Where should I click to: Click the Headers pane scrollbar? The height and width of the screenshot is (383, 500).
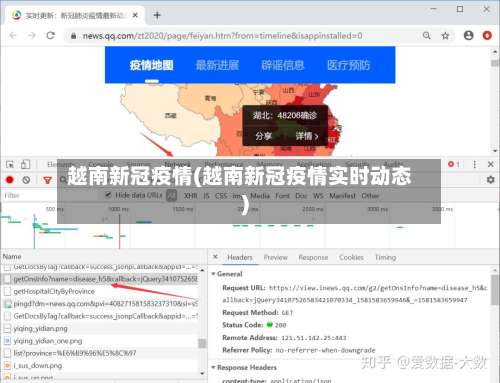(495, 289)
